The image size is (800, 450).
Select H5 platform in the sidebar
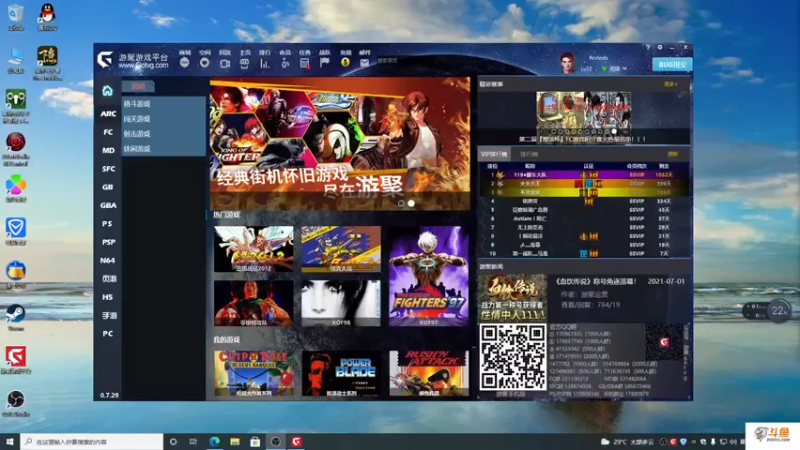[x=108, y=297]
